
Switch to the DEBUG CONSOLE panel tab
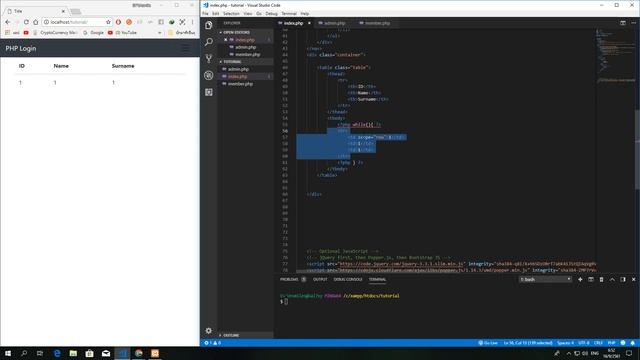tap(348, 280)
